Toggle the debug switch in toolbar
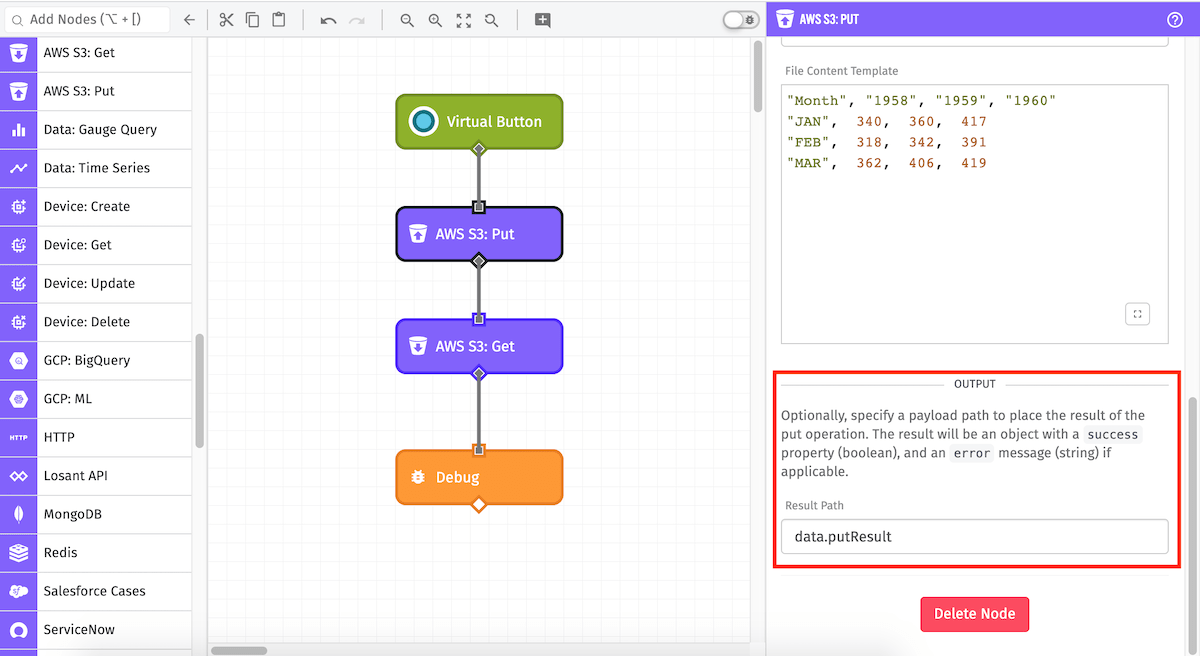 [x=741, y=20]
